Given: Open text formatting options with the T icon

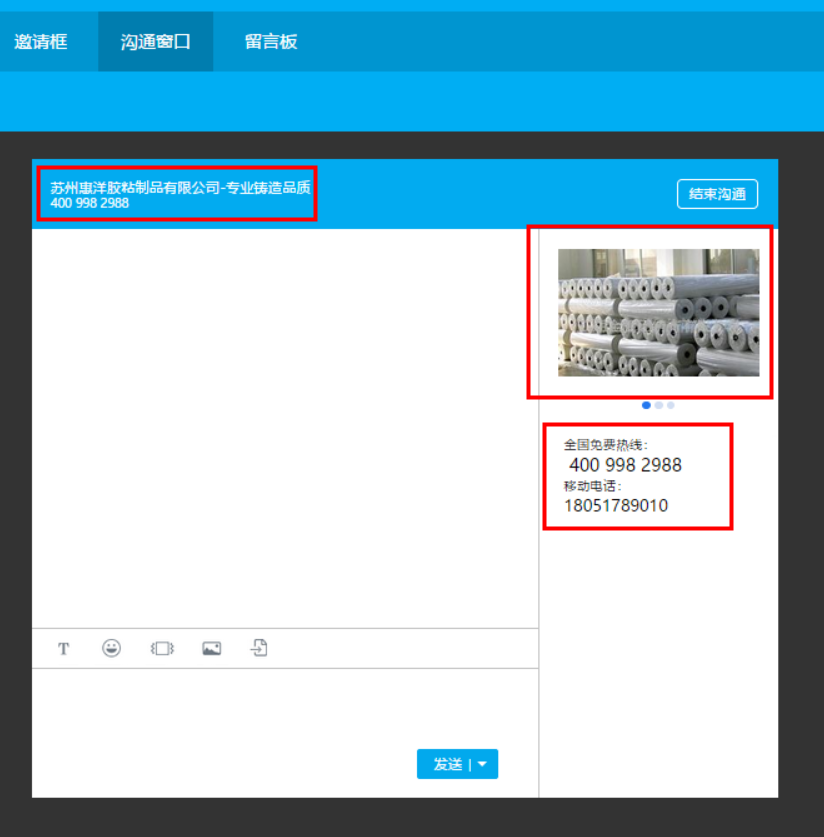Looking at the screenshot, I should coord(63,648).
